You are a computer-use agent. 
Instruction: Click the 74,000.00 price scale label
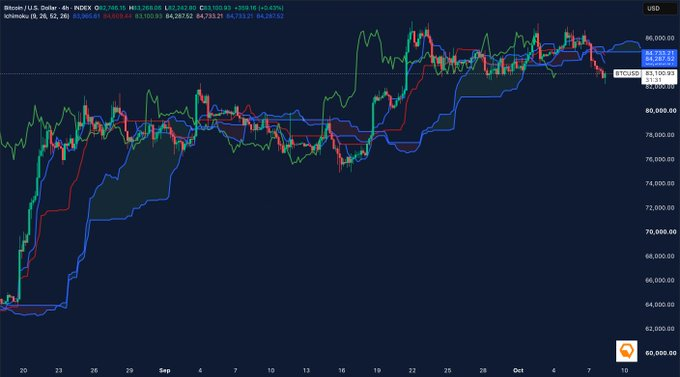[x=660, y=184]
